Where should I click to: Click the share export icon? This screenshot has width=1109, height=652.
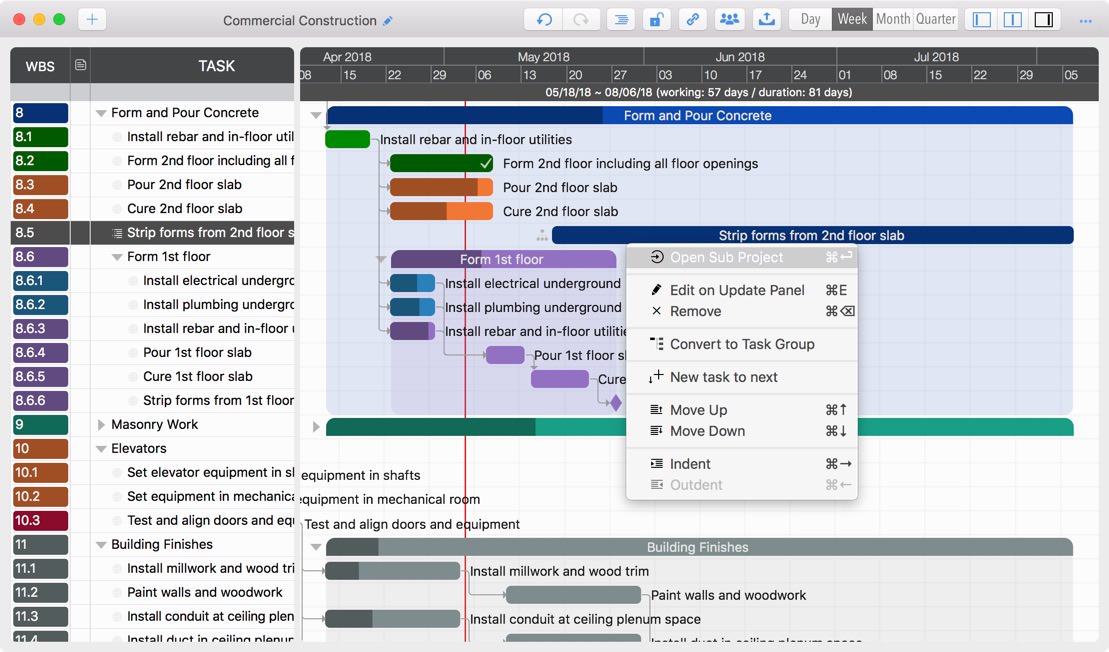pos(767,19)
